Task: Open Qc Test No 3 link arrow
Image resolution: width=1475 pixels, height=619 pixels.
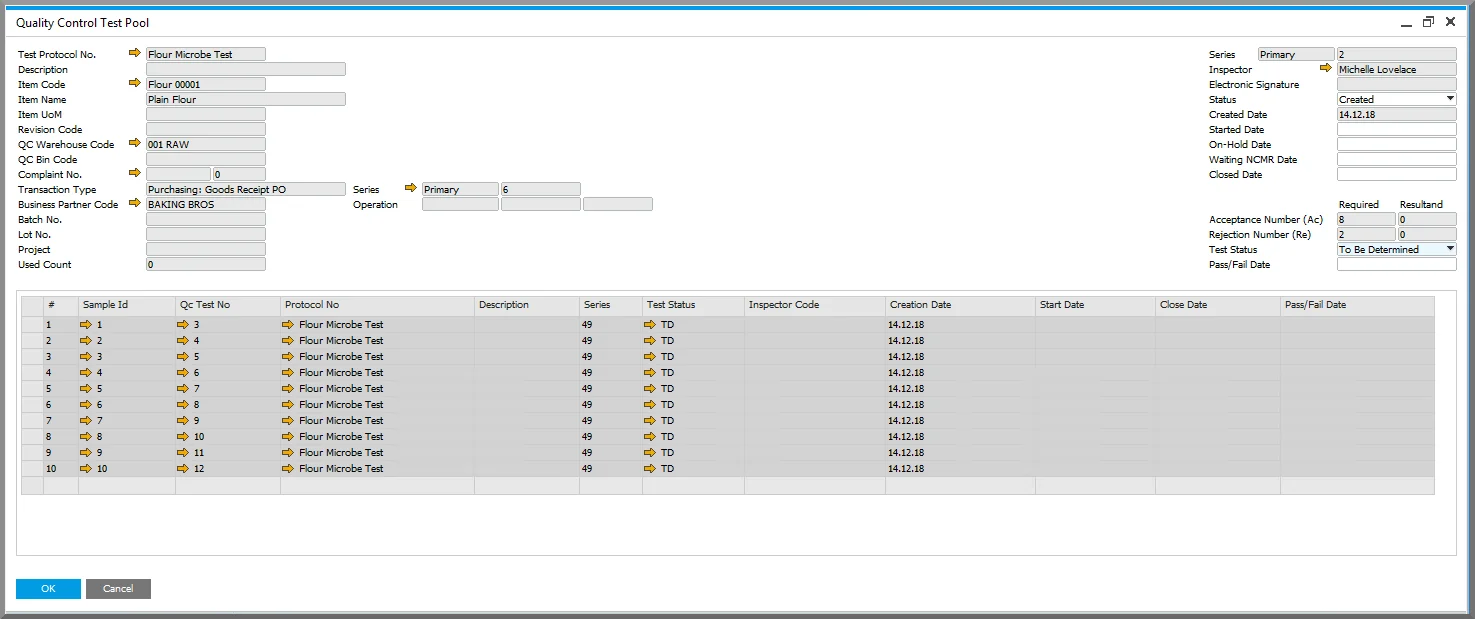Action: point(183,325)
